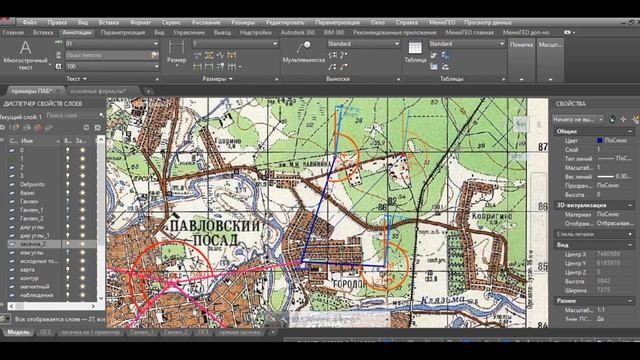Open layer manager settings gear icon
The image size is (640, 360).
click(x=97, y=128)
